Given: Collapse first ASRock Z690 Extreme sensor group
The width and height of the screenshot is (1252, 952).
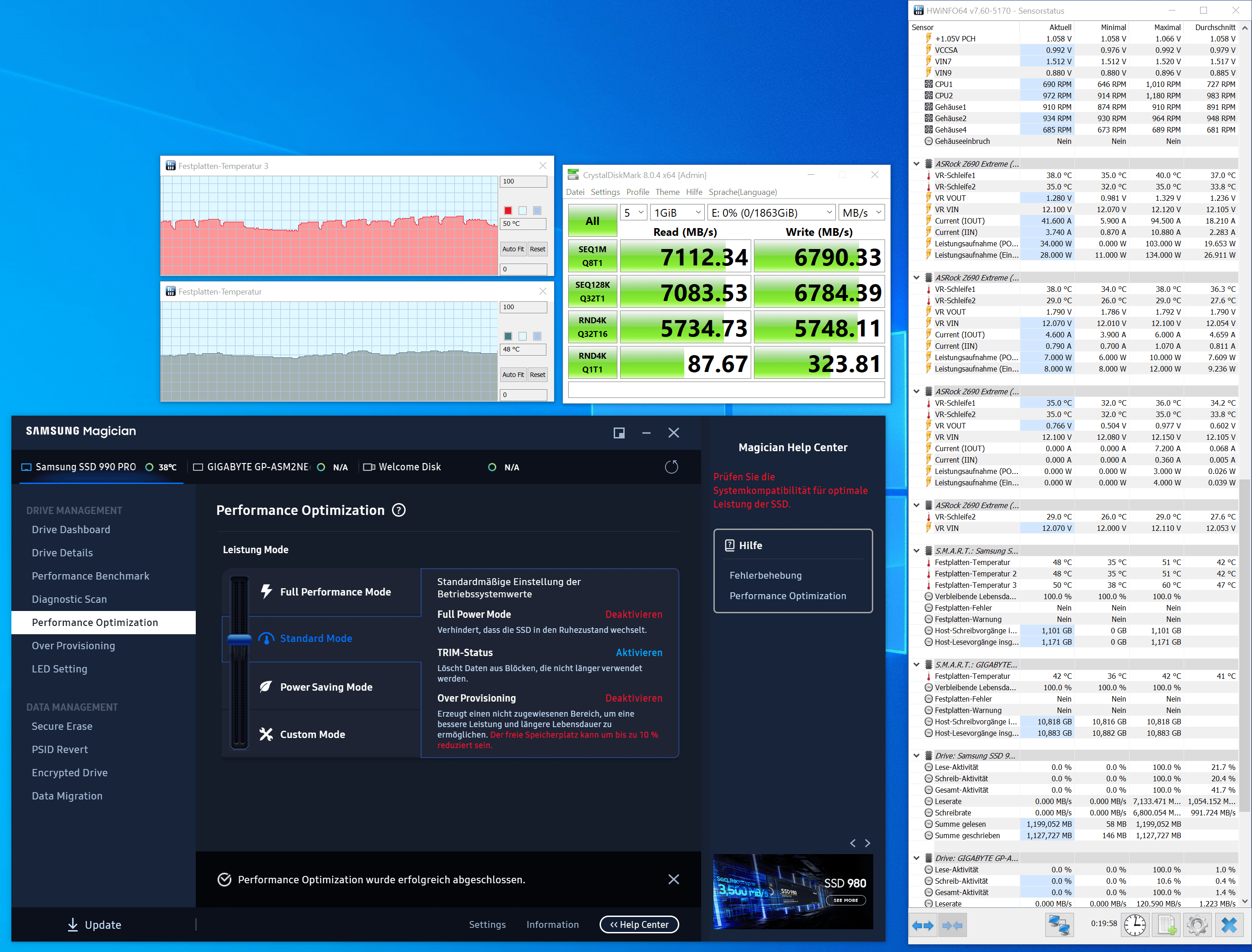Looking at the screenshot, I should [x=916, y=164].
